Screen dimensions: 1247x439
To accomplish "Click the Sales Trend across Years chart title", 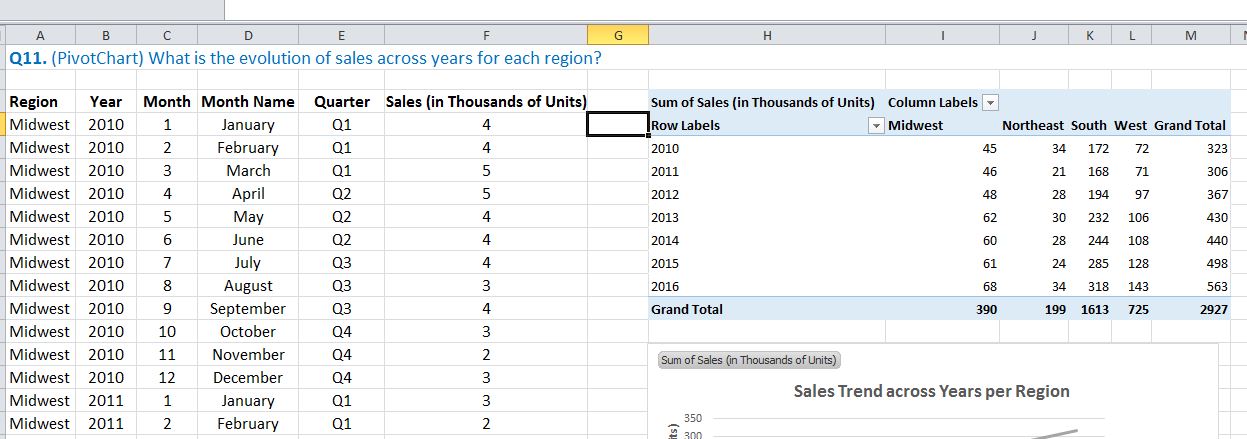I will coord(931,391).
